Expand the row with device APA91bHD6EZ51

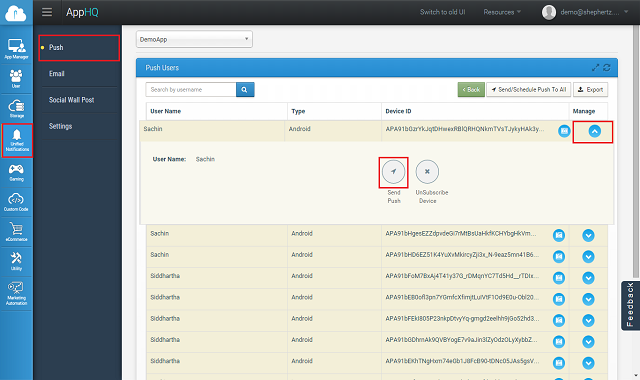588,257
